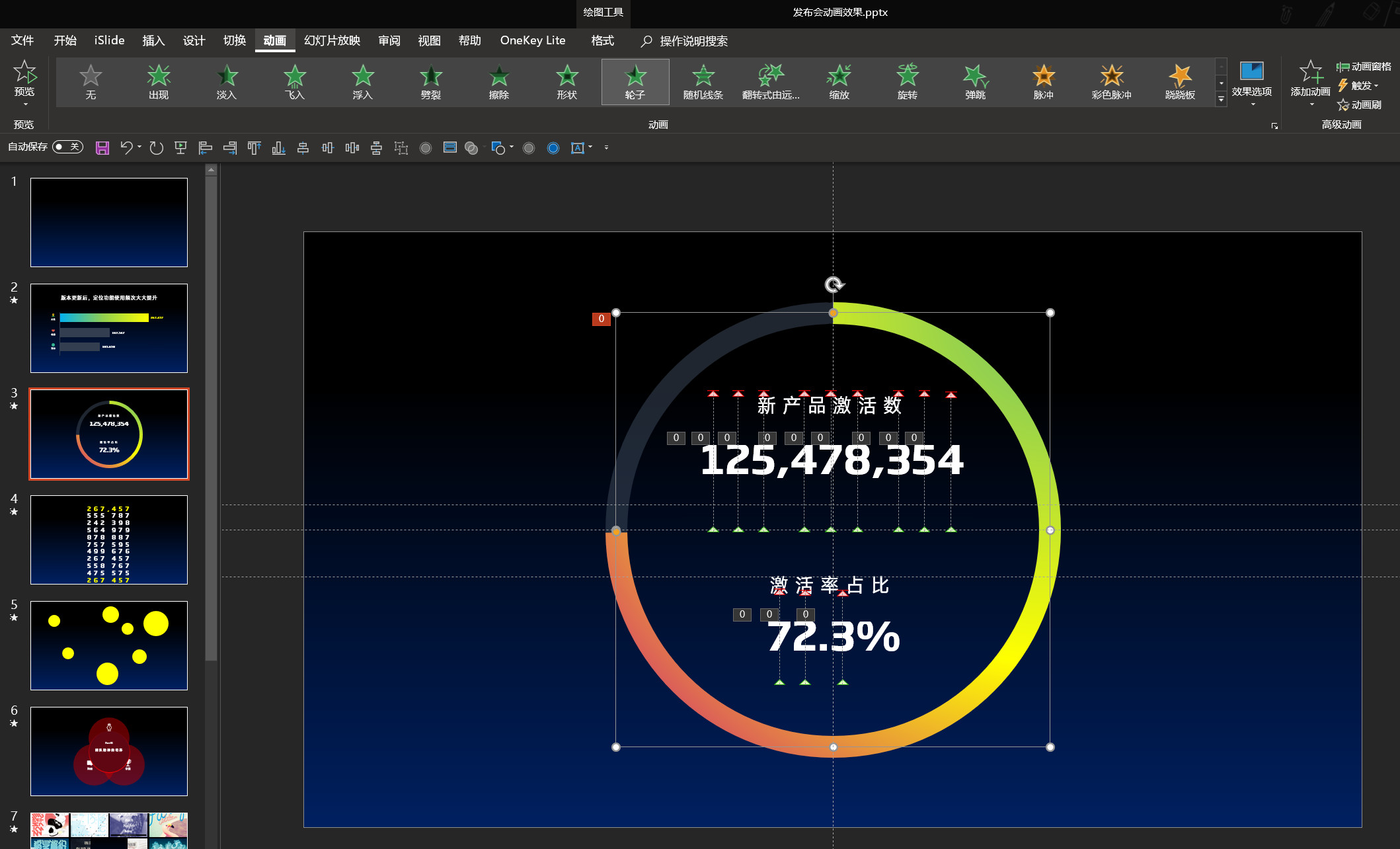Click the red animation order tag 0

(x=601, y=319)
